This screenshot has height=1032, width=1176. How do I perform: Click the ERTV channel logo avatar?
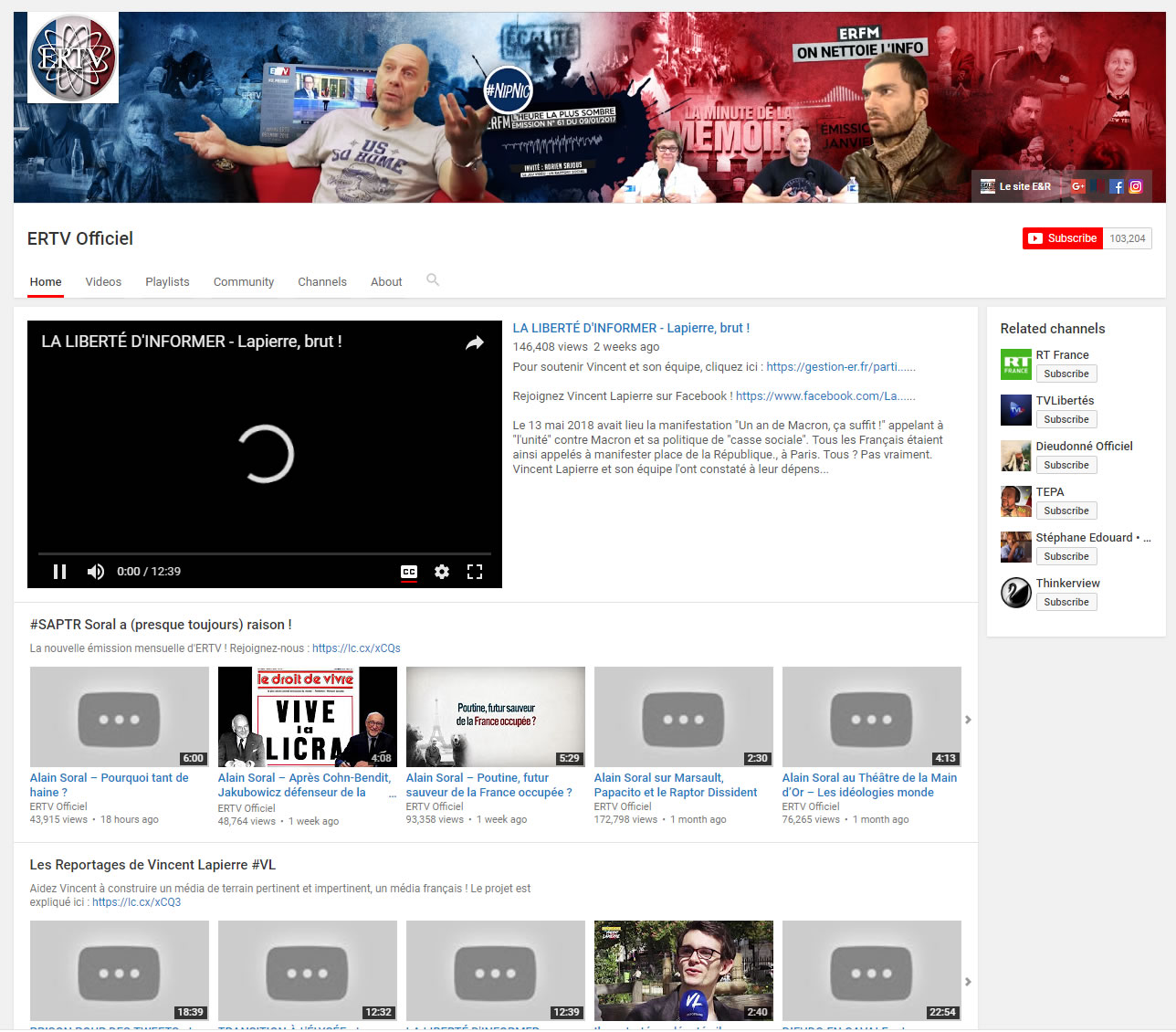[x=73, y=58]
